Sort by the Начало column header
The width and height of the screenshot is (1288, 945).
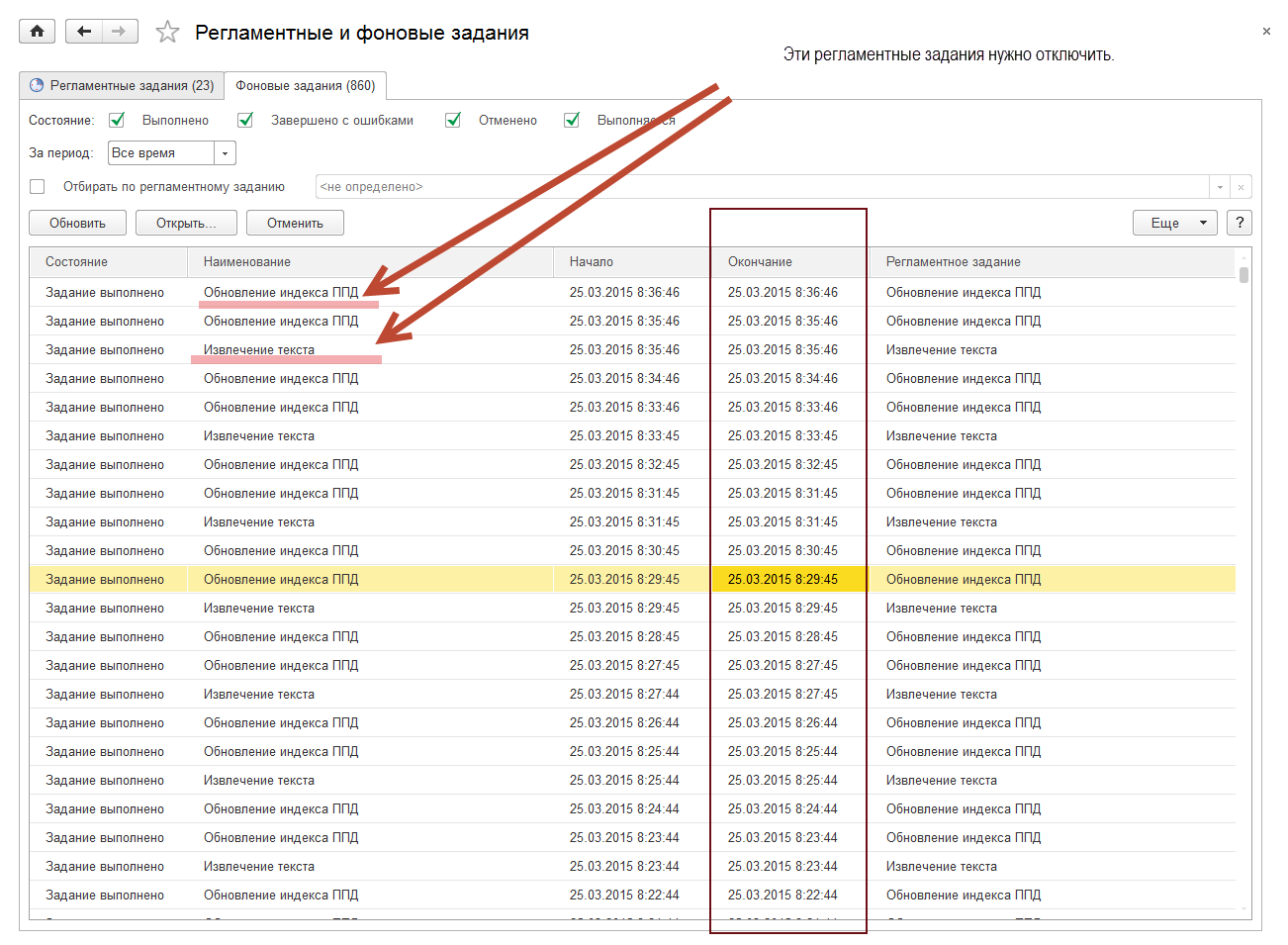tap(633, 262)
